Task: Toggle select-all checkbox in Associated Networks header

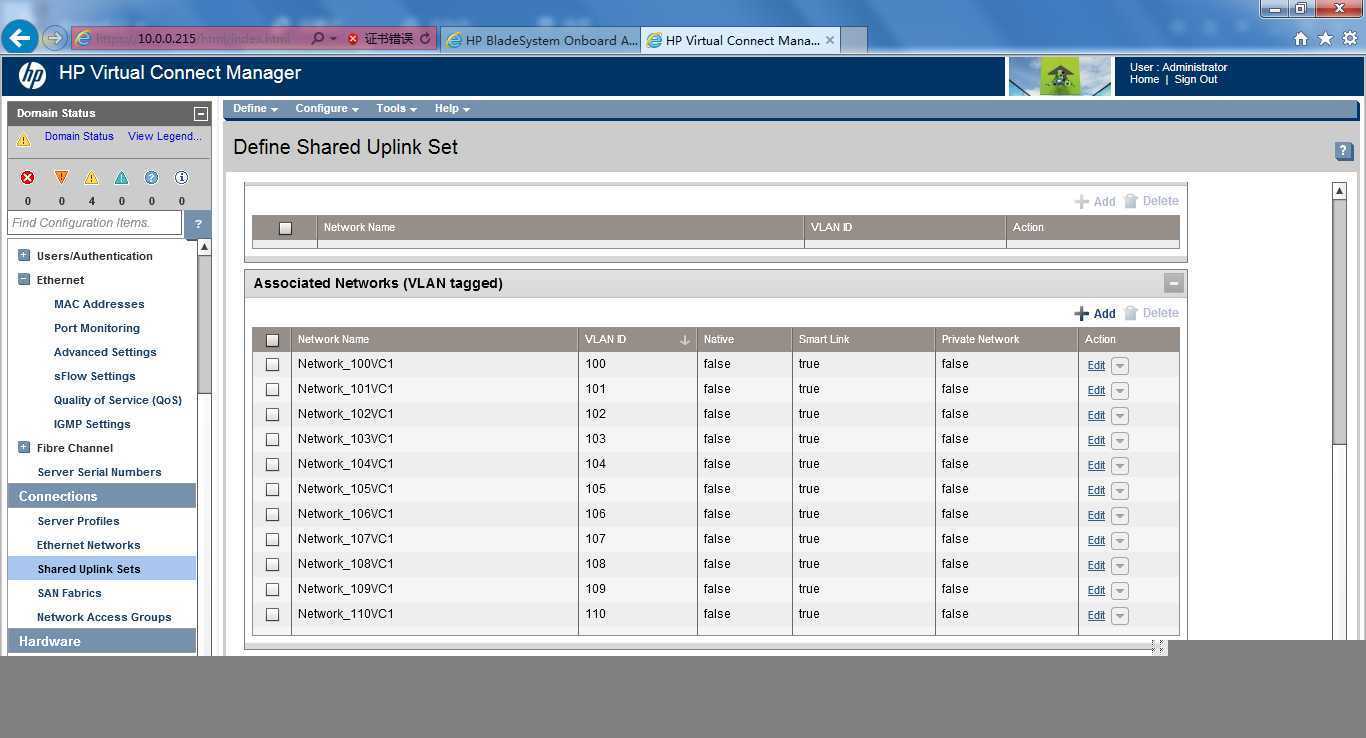Action: point(272,340)
